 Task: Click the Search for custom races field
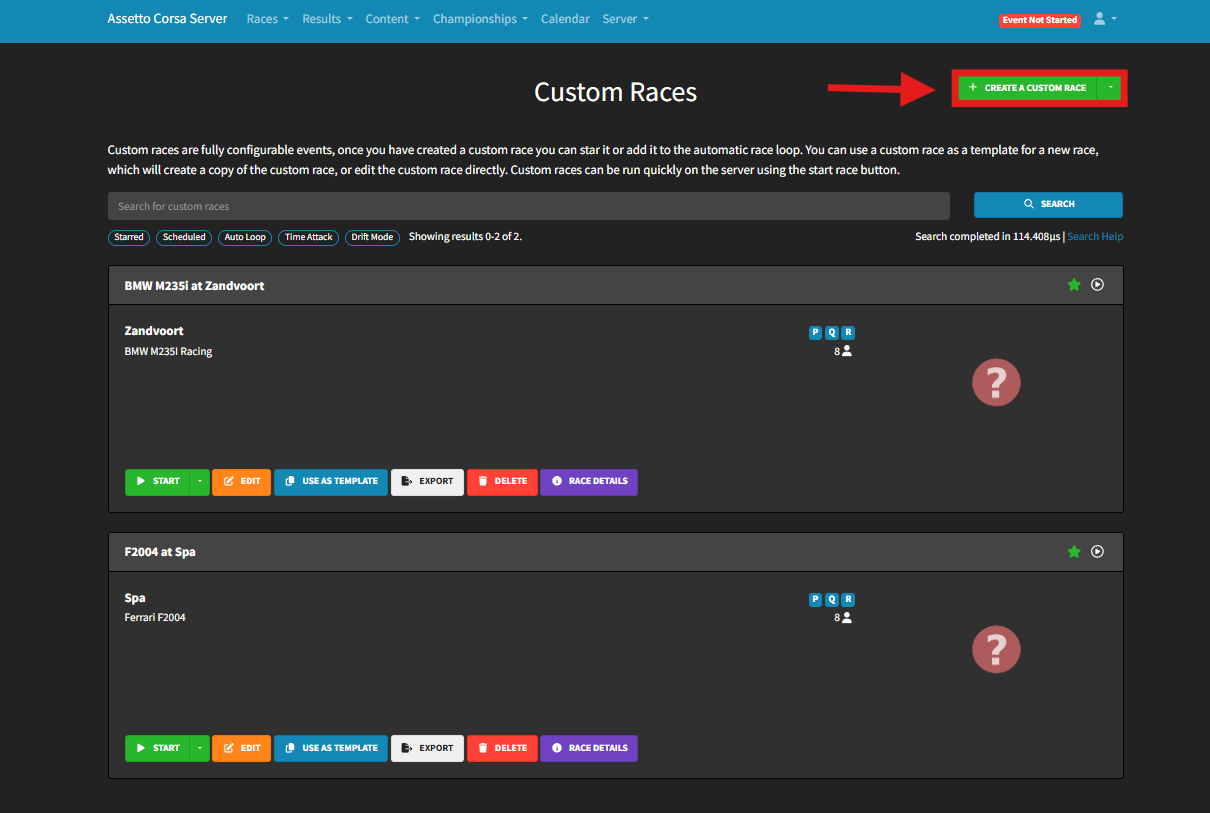coord(529,206)
